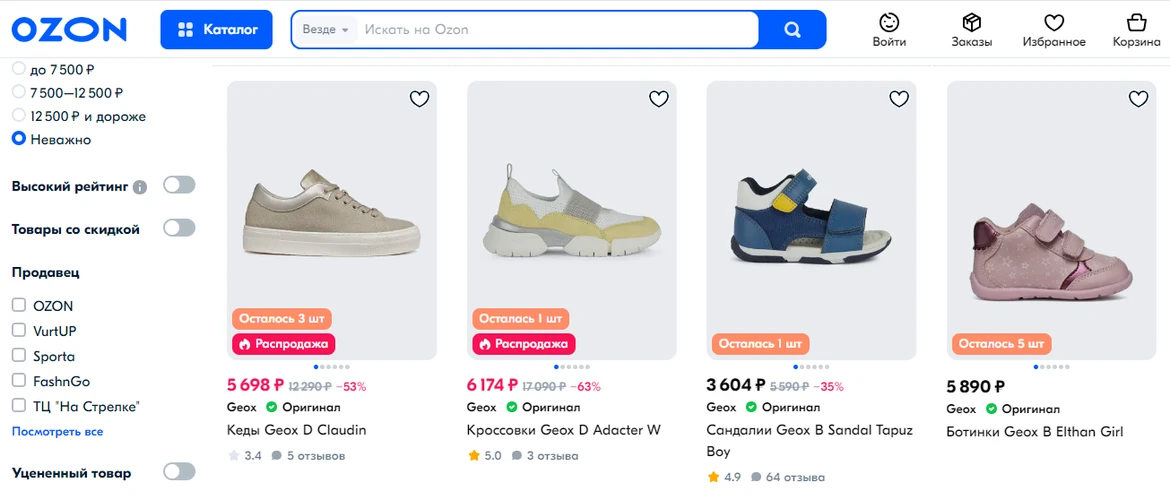Expand seller list with Посмотреть все
This screenshot has height=500, width=1170.
(57, 432)
